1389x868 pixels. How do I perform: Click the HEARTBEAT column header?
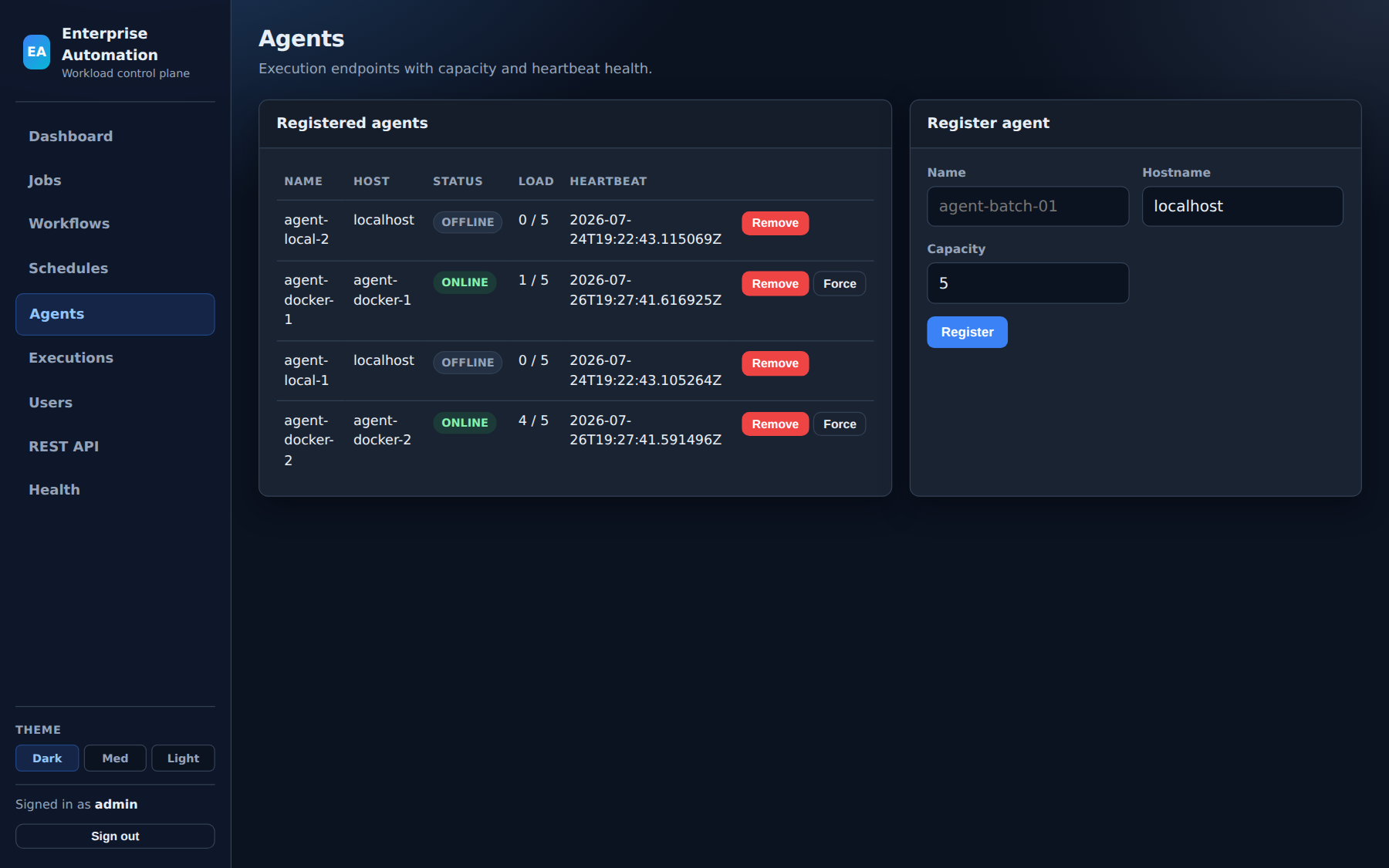608,181
